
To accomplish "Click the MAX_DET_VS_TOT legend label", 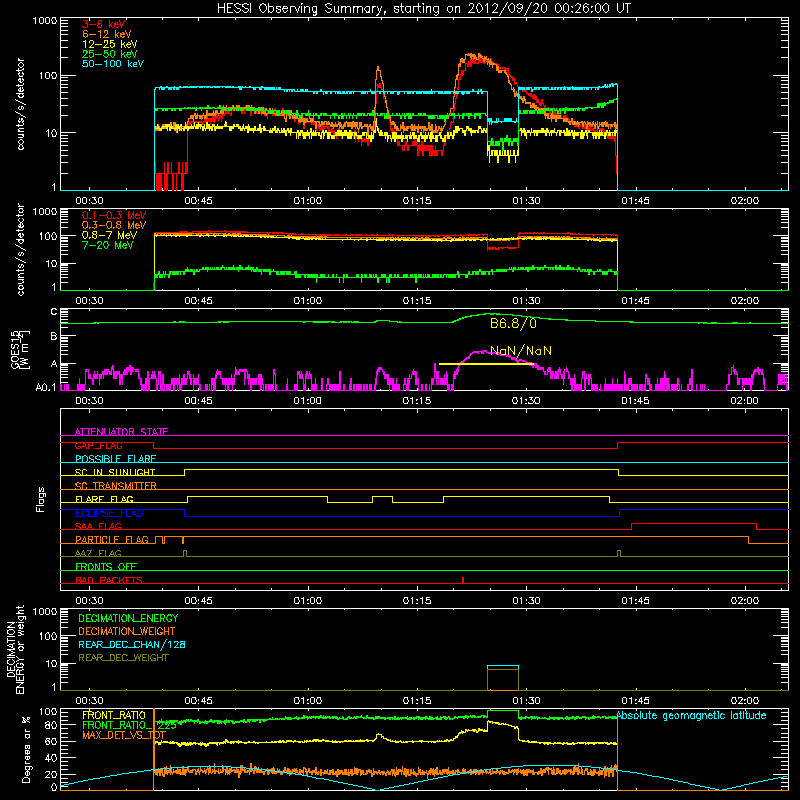I will coord(123,735).
